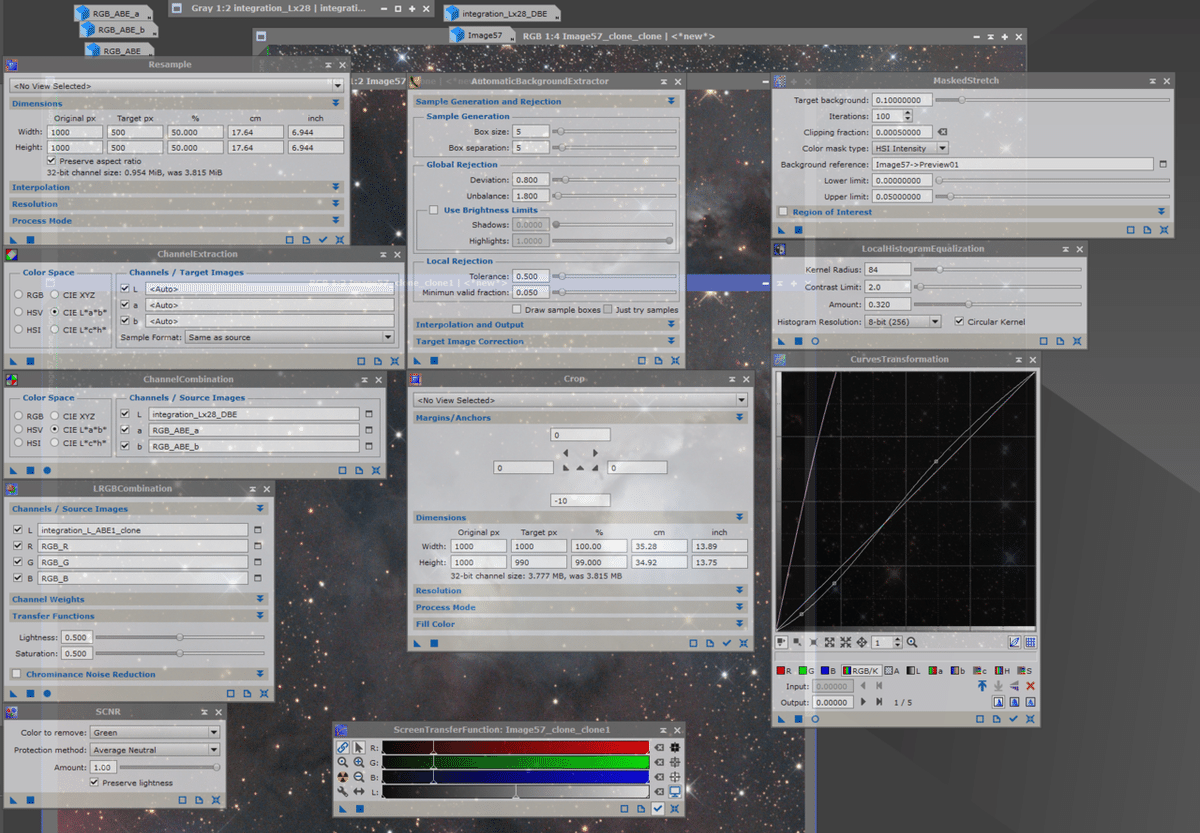1200x833 pixels.
Task: Toggle the grid display in CurvesTransformation
Action: point(1030,642)
